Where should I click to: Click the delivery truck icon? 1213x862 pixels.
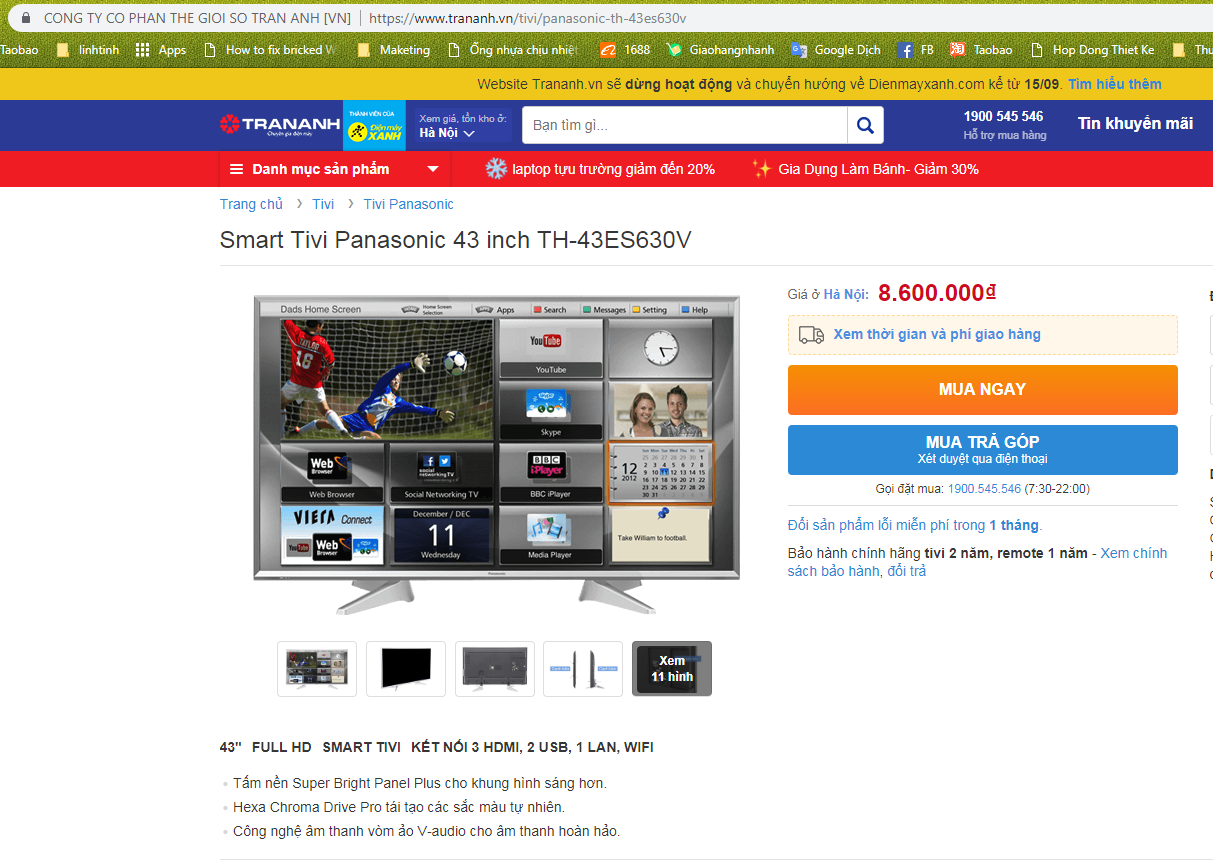812,335
